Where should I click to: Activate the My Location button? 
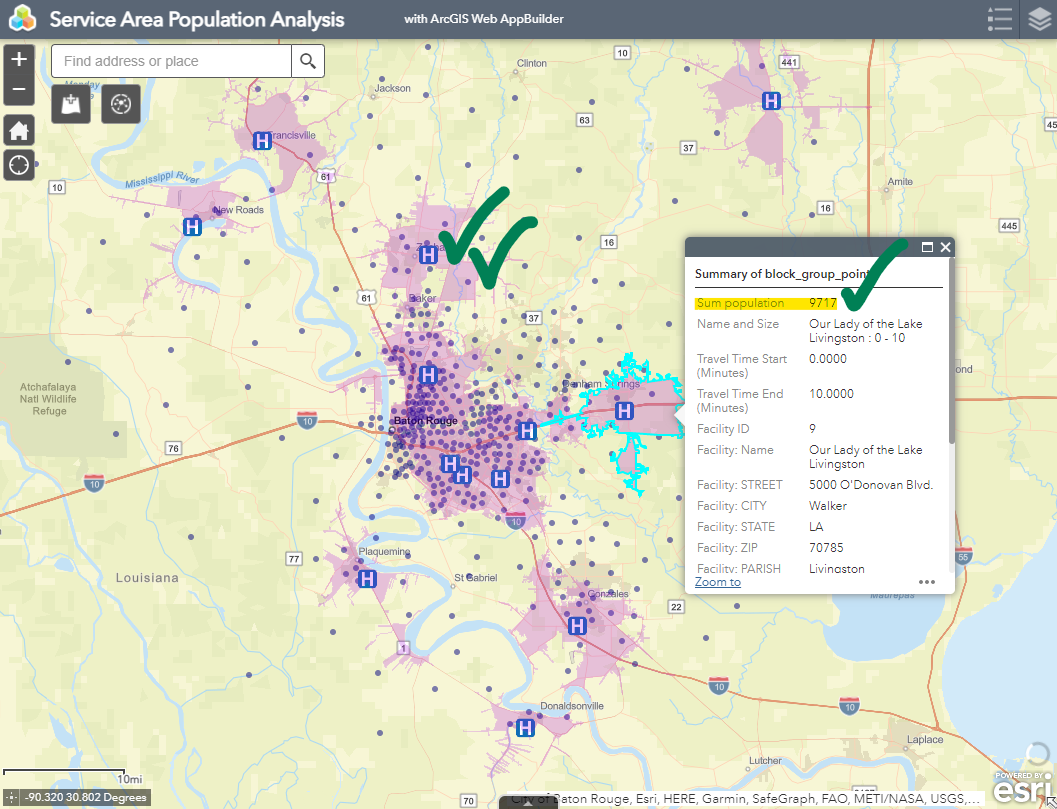19,164
